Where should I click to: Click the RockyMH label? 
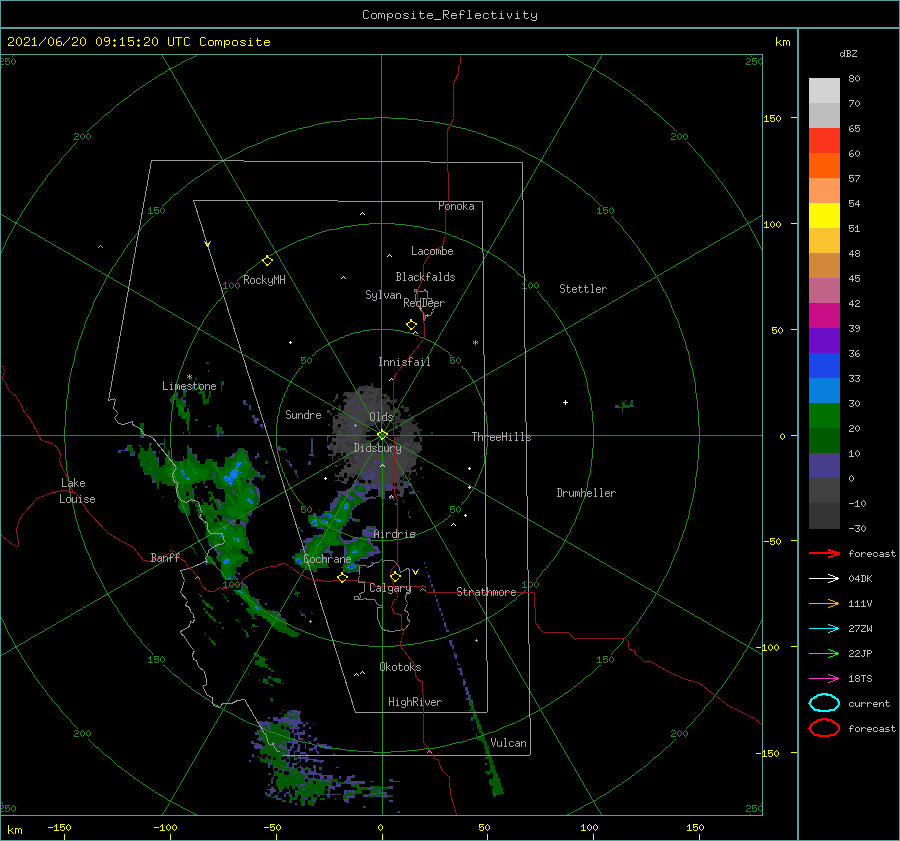point(264,280)
